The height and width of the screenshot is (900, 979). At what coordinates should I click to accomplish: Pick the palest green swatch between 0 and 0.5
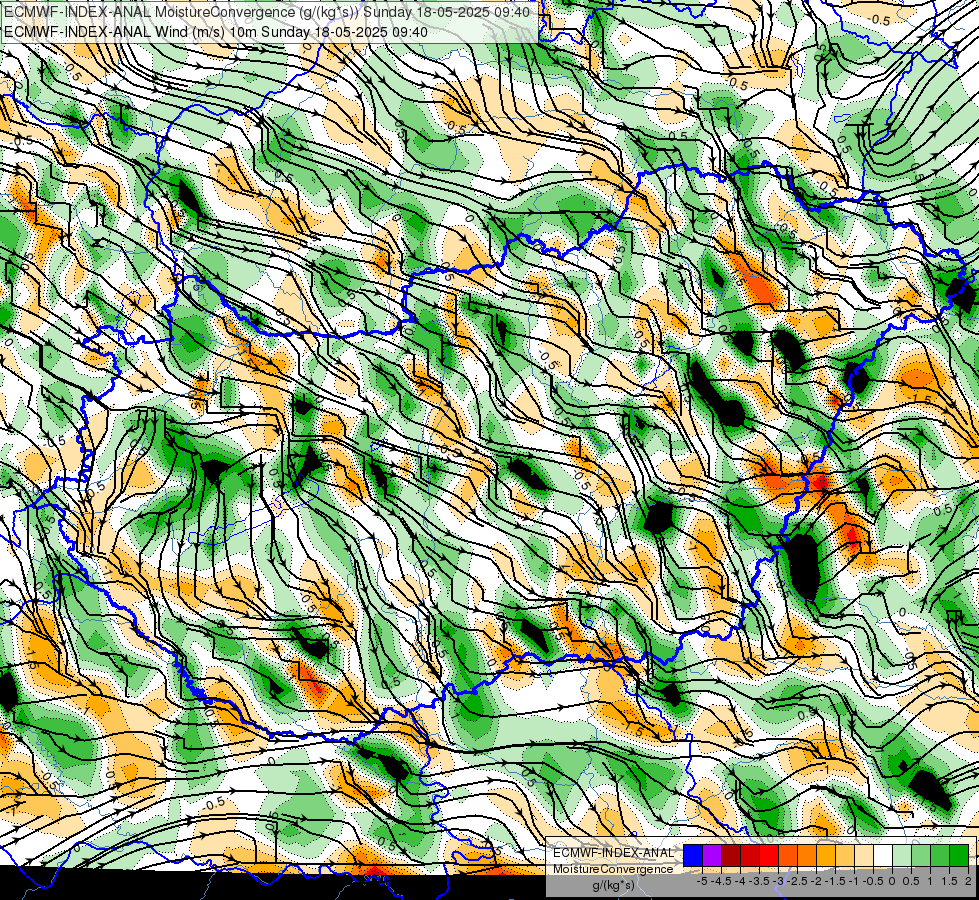coord(902,855)
